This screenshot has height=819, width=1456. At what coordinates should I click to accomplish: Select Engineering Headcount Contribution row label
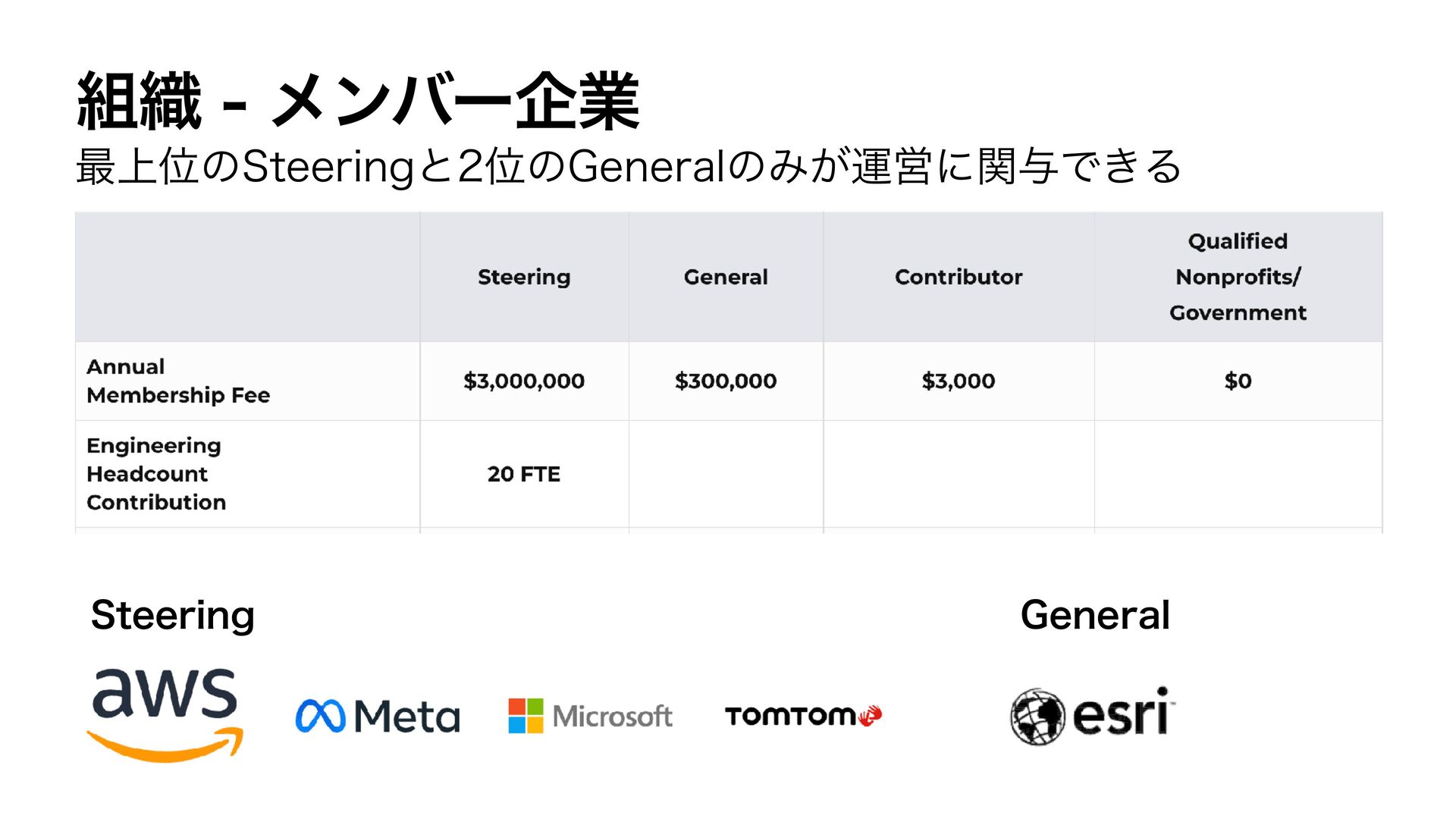coord(156,474)
